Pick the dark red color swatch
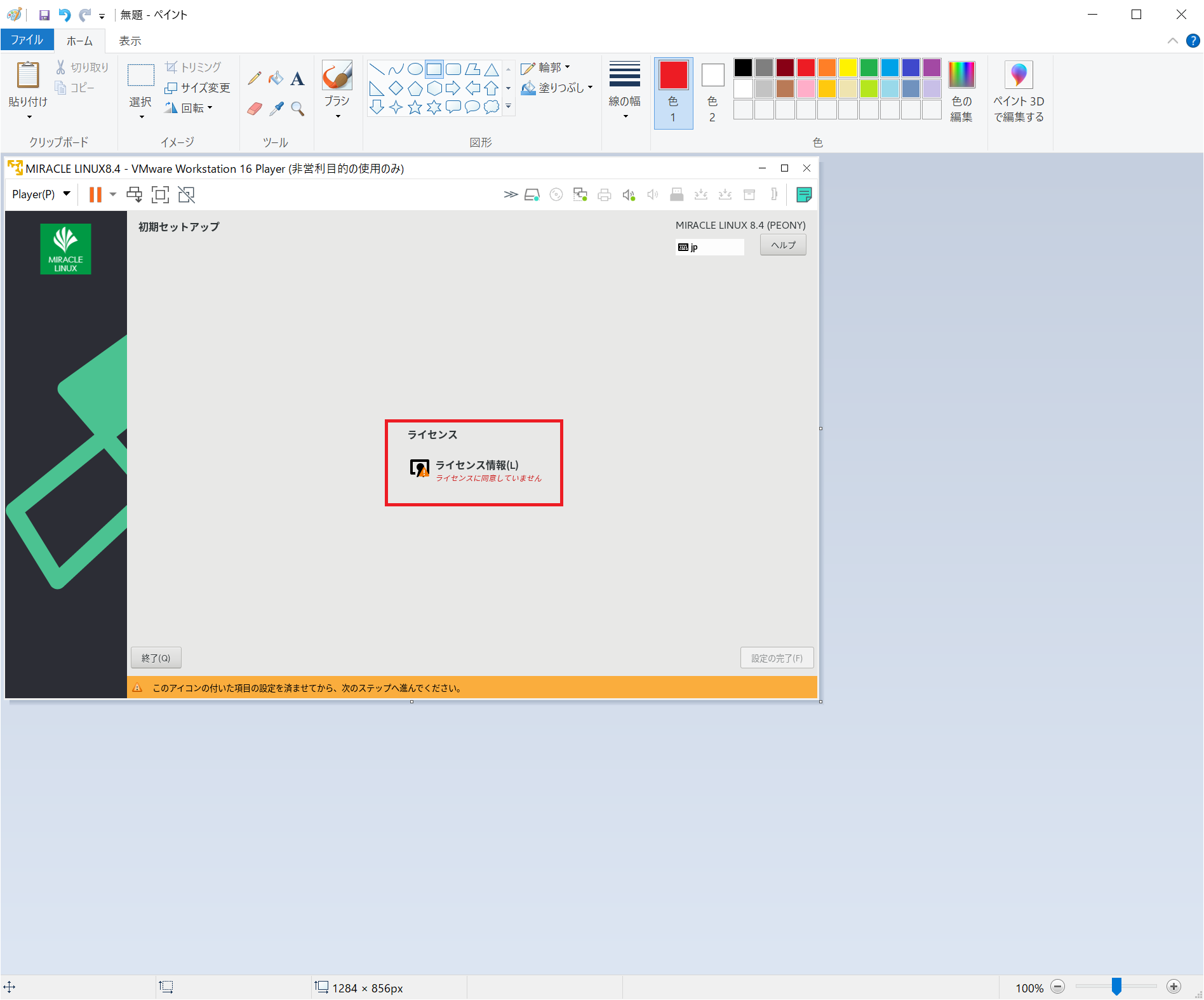 (x=785, y=67)
